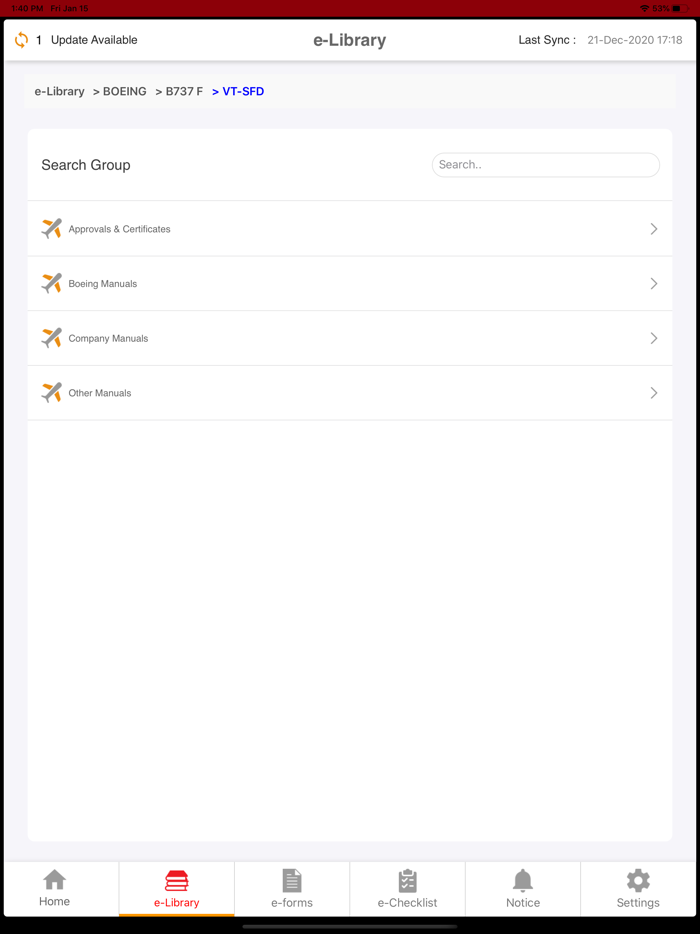Screen dimensions: 700x934
Task: Tap the e-Checklist clipboard icon
Action: (x=407, y=879)
